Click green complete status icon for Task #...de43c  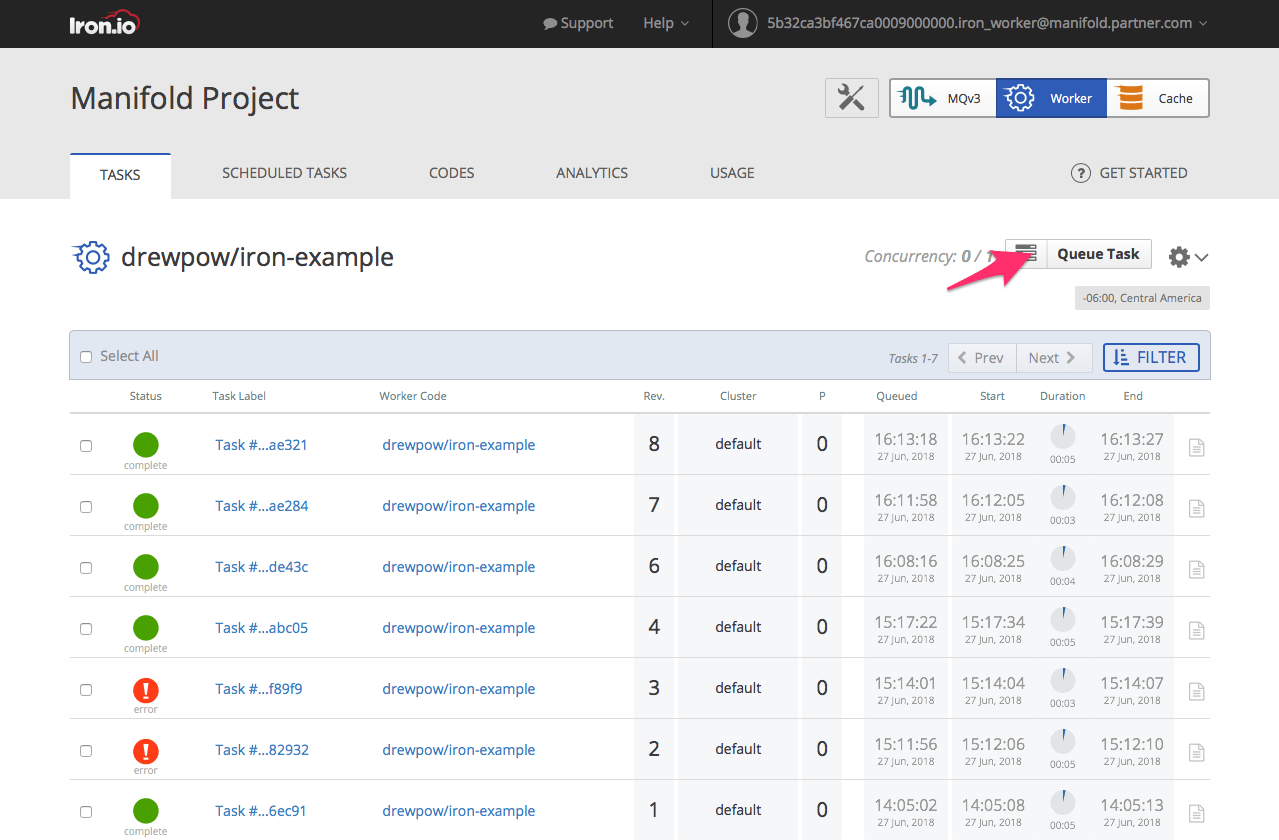point(146,567)
